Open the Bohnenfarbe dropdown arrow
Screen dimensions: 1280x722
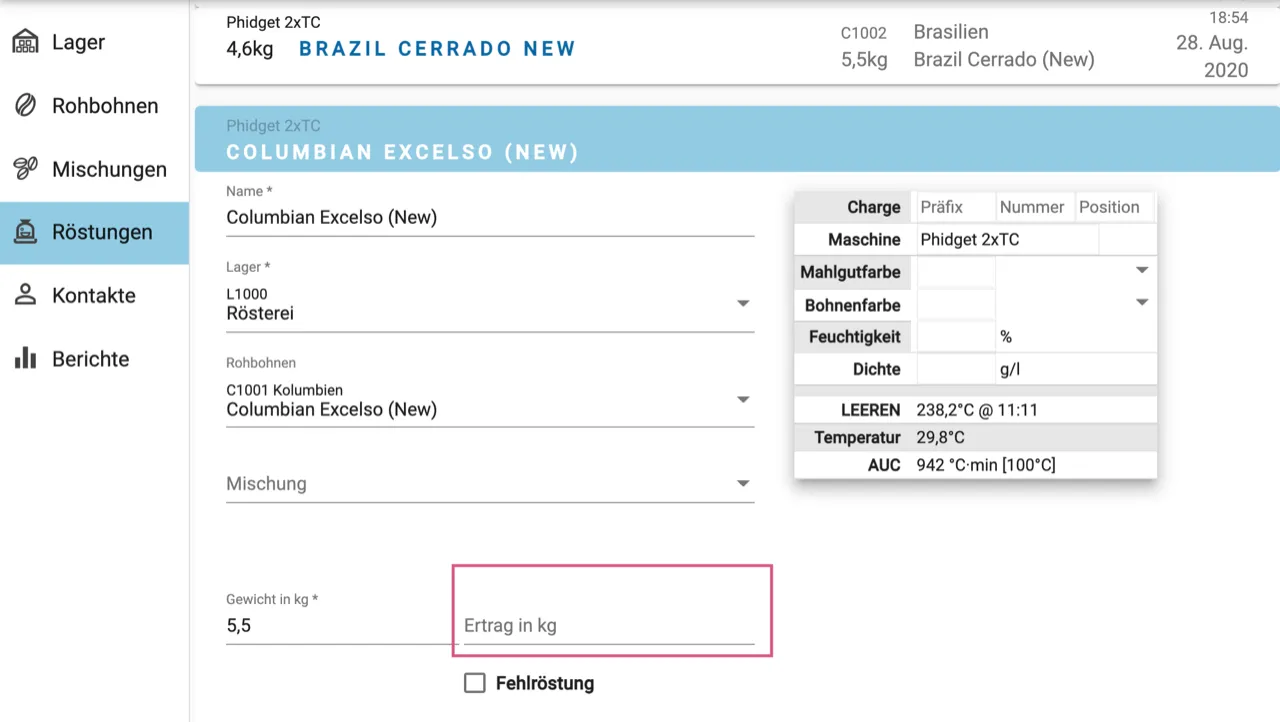pyautogui.click(x=1141, y=303)
